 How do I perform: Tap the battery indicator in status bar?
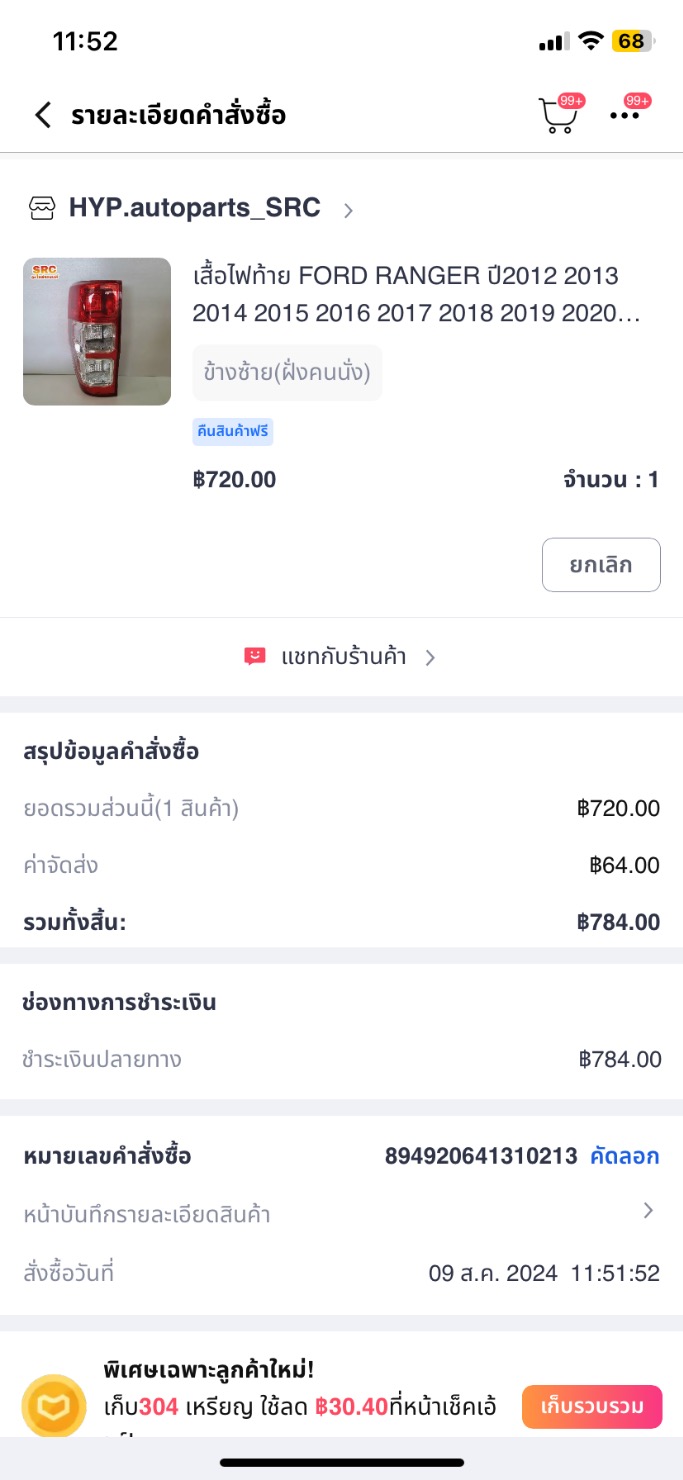click(x=632, y=41)
